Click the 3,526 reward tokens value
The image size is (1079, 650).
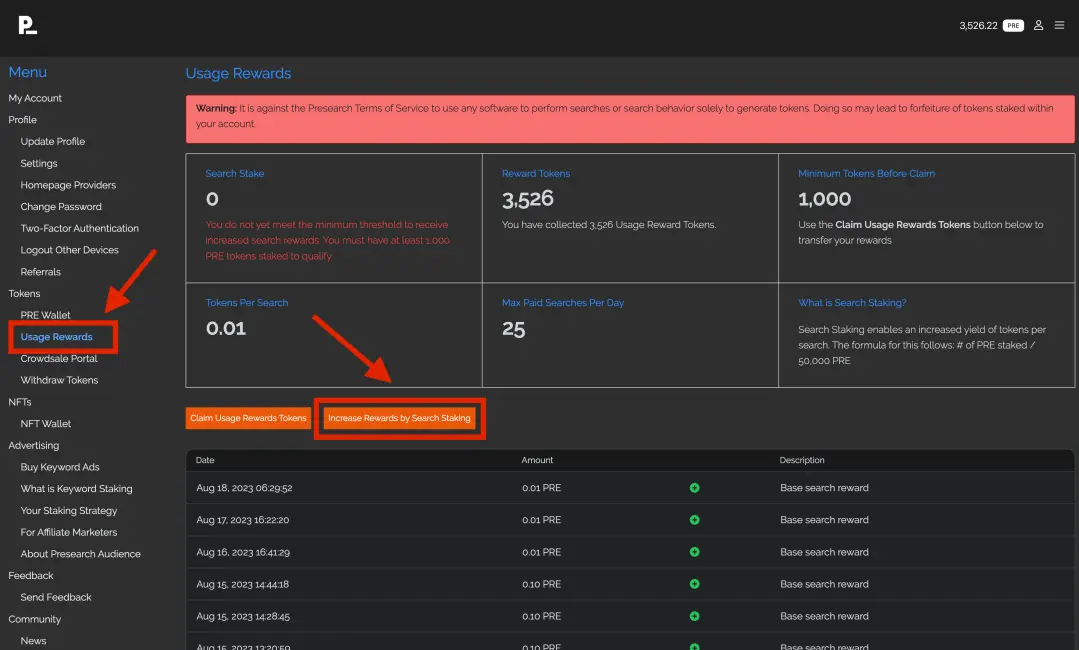coord(528,199)
